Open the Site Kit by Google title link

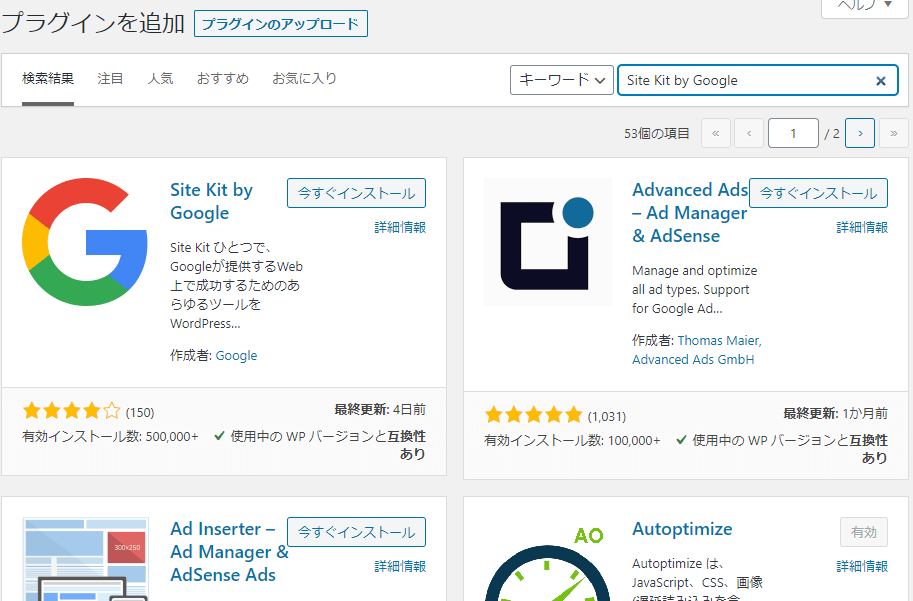tap(211, 201)
